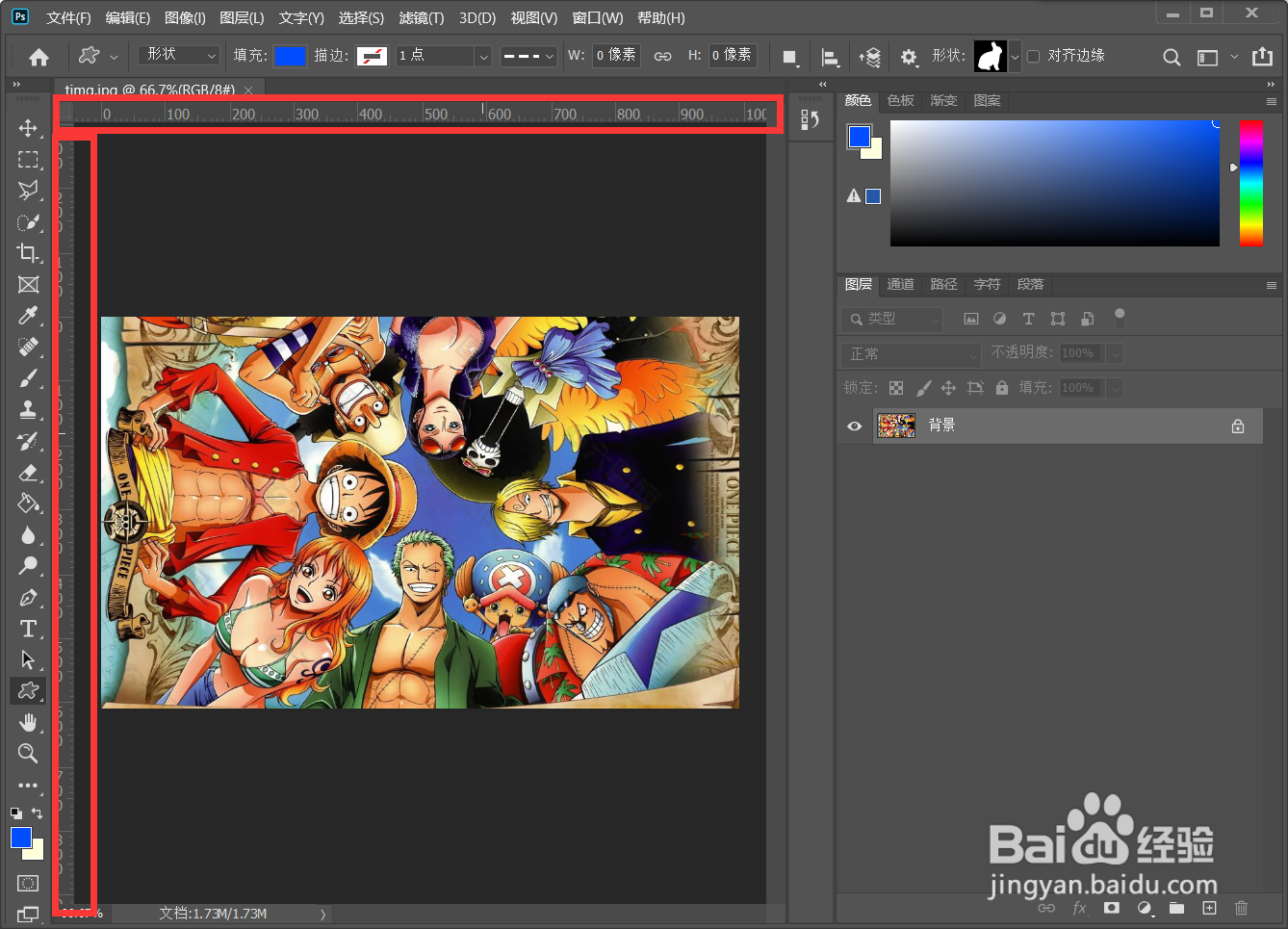This screenshot has height=929, width=1288.
Task: Select the Rectangular Marquee tool
Action: 28,159
